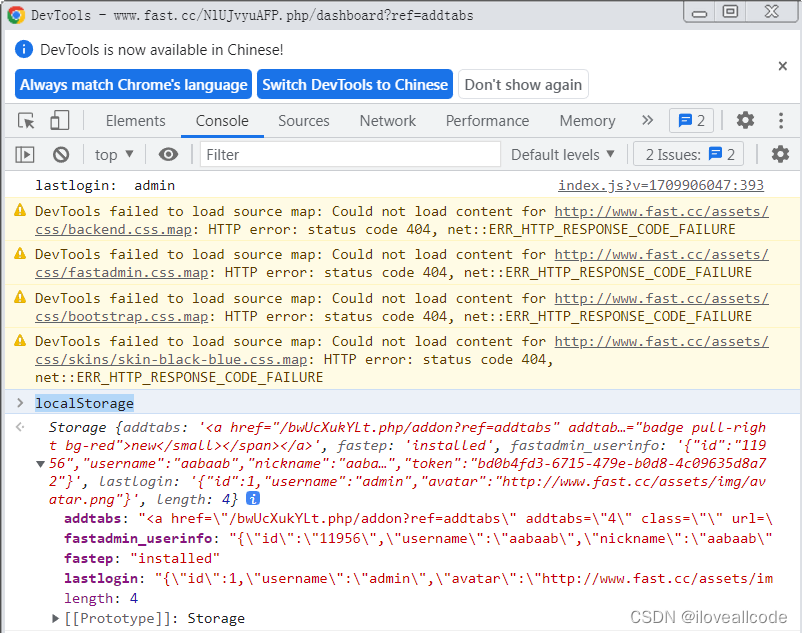This screenshot has width=802, height=633.
Task: Open console settings gear next to Issues
Action: pos(780,154)
